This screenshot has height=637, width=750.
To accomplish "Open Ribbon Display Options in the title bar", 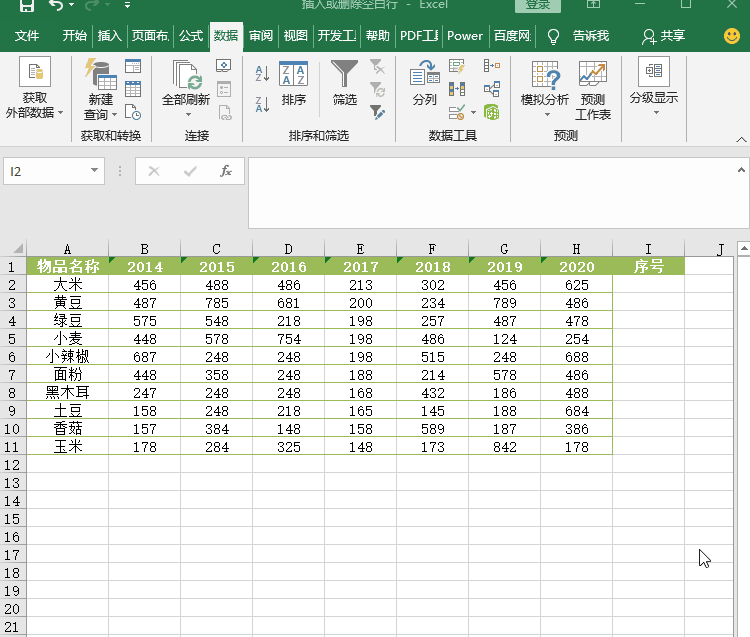I will 593,5.
